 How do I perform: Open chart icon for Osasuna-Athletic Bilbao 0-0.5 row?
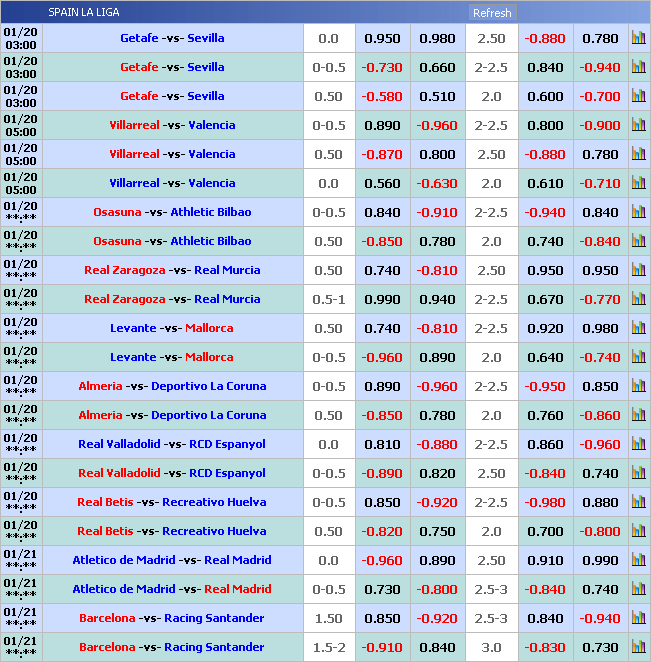638,213
